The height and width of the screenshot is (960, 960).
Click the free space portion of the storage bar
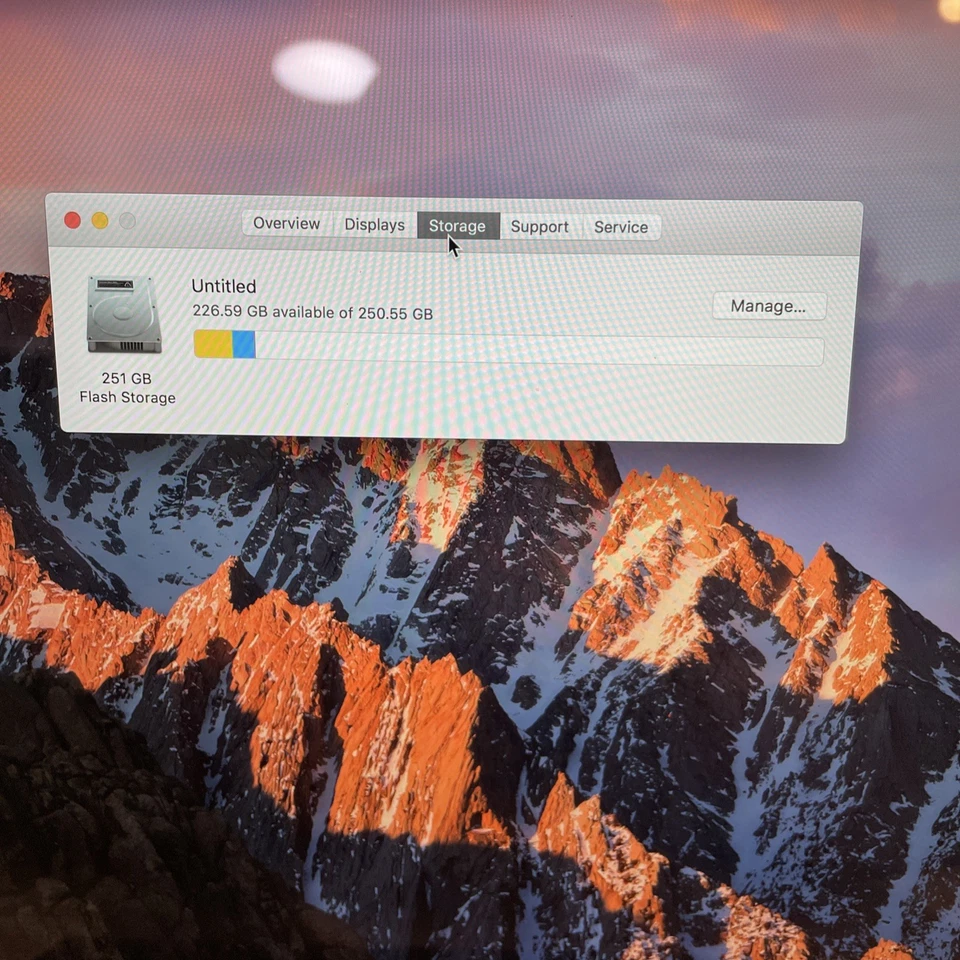[539, 350]
